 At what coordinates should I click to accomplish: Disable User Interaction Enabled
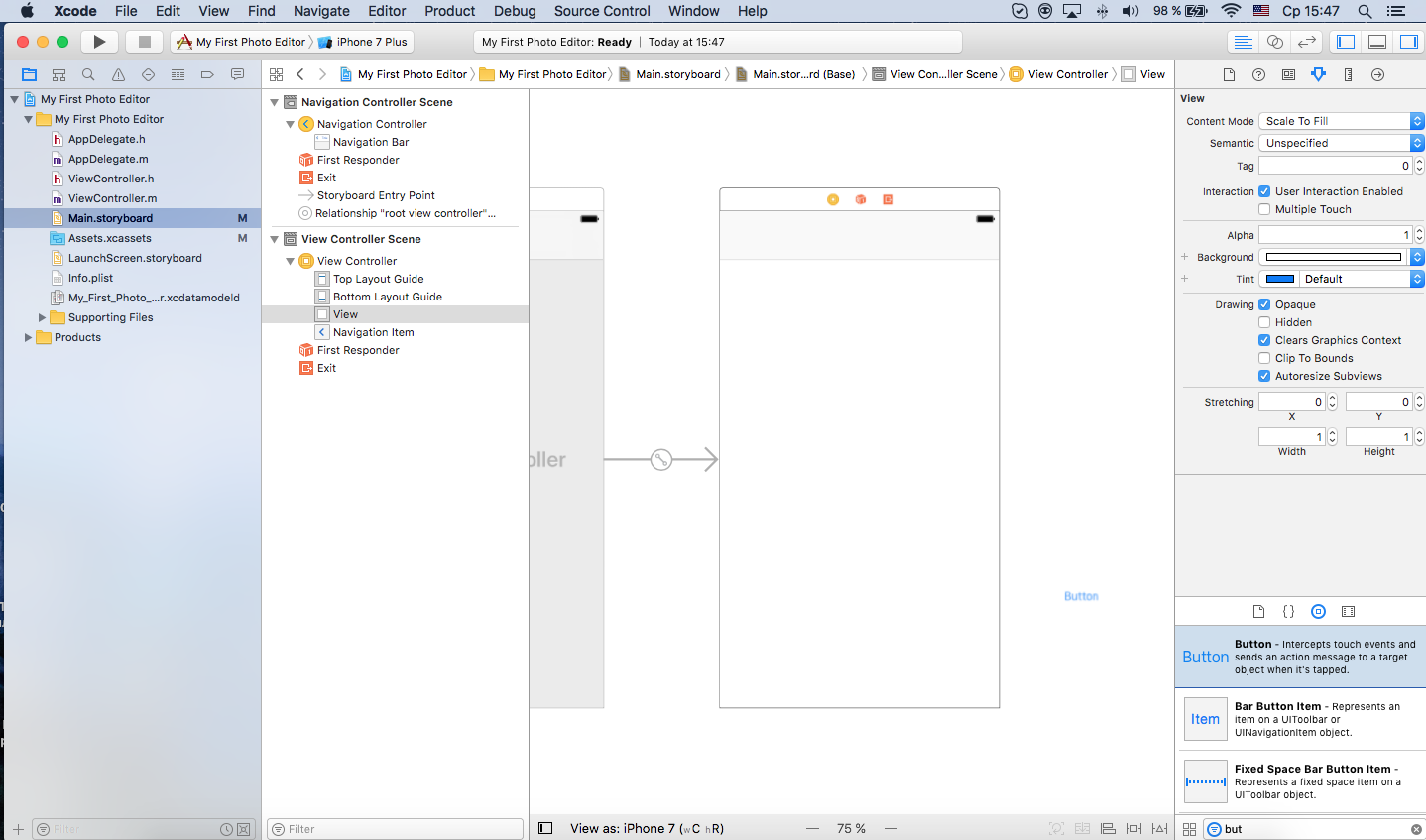[x=1264, y=191]
